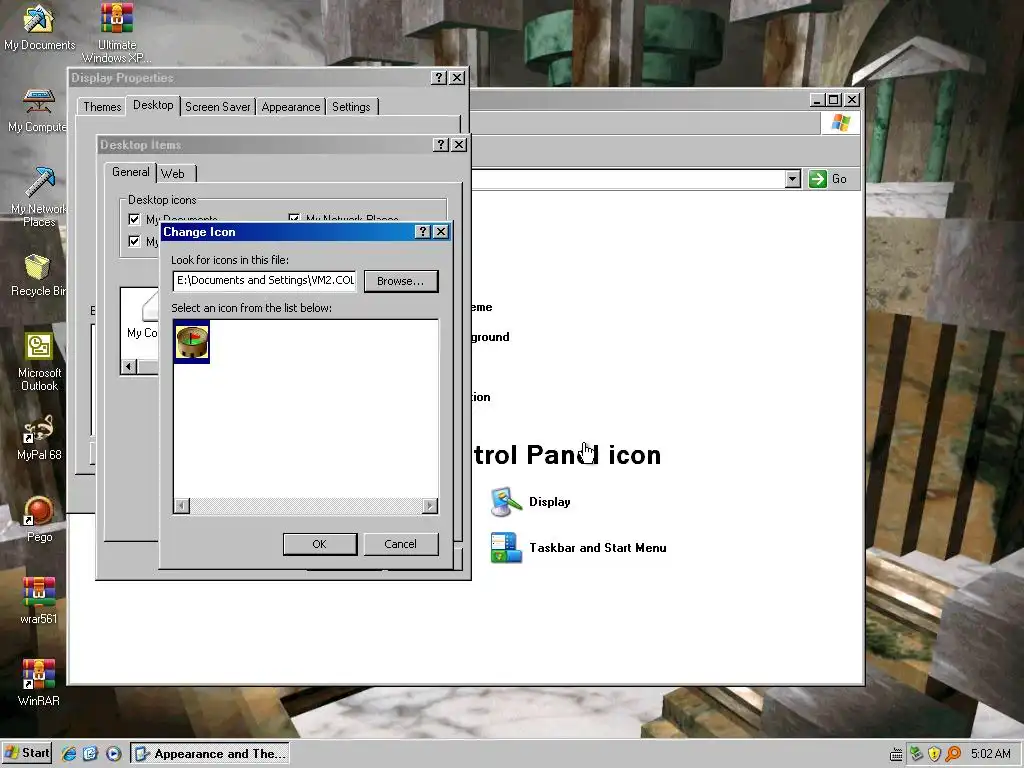The width and height of the screenshot is (1024, 768).
Task: Click the Go button in Control Panel window
Action: coord(829,179)
